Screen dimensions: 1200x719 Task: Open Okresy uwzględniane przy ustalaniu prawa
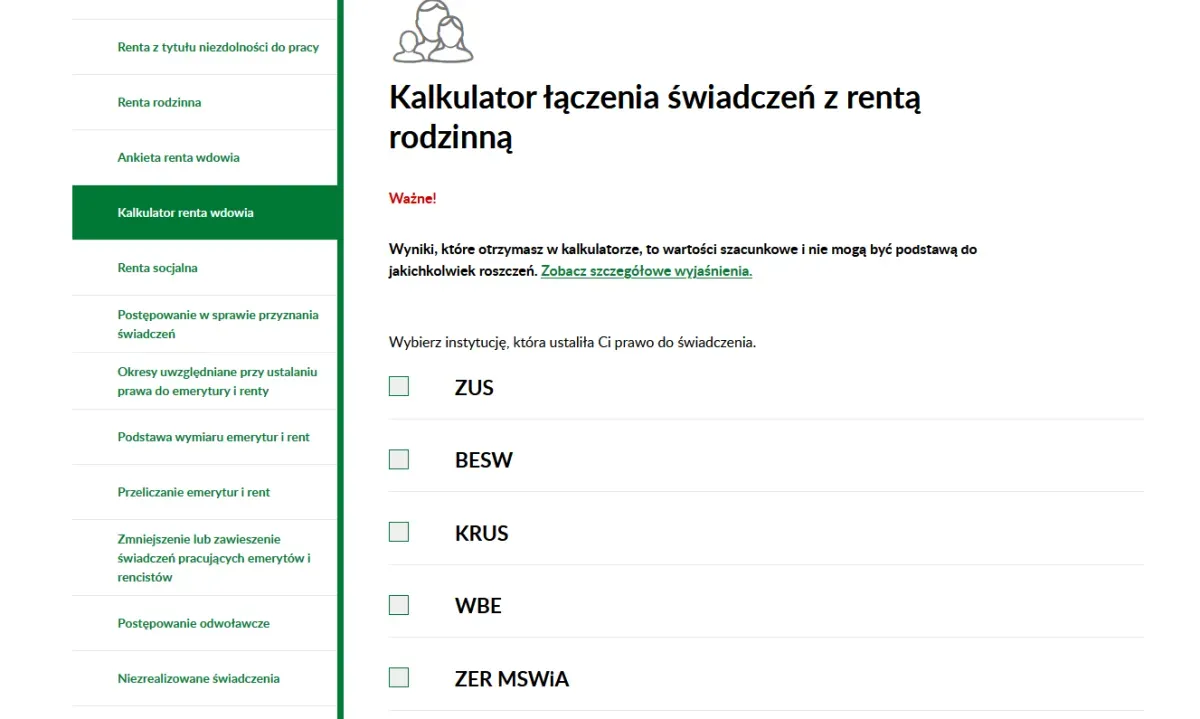coord(217,381)
